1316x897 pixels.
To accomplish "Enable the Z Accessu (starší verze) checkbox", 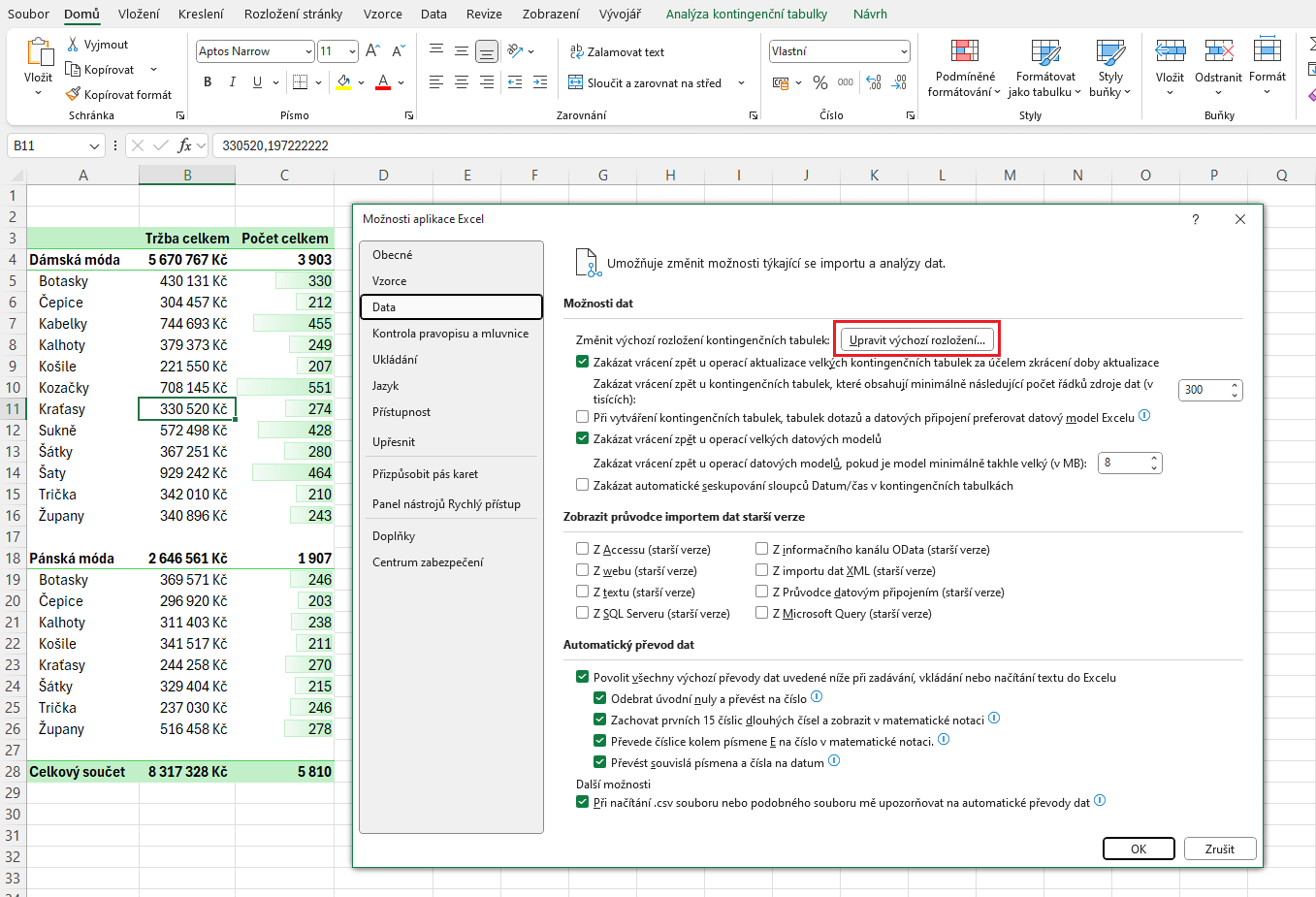I will (x=582, y=549).
